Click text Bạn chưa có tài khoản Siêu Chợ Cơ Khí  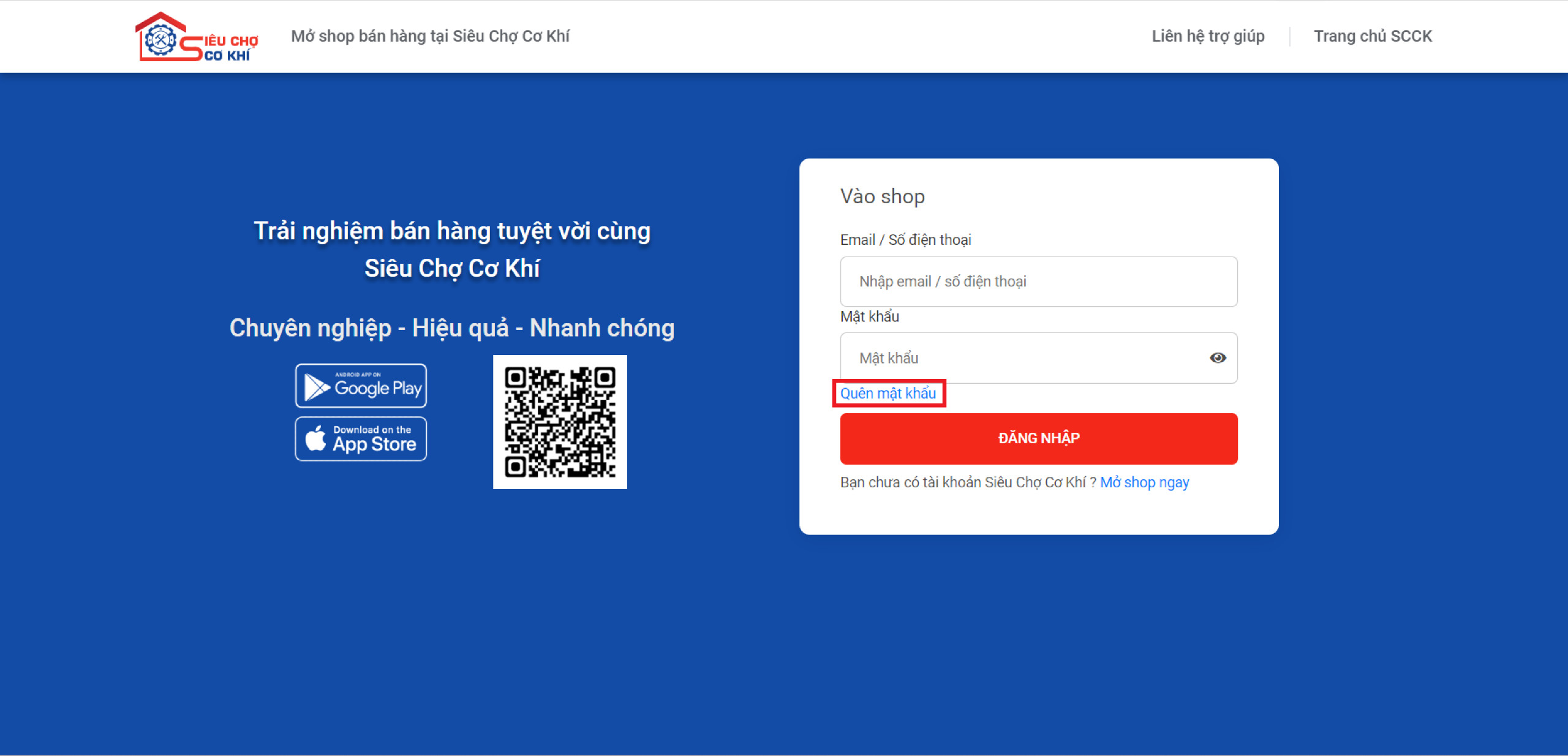pyautogui.click(x=968, y=482)
